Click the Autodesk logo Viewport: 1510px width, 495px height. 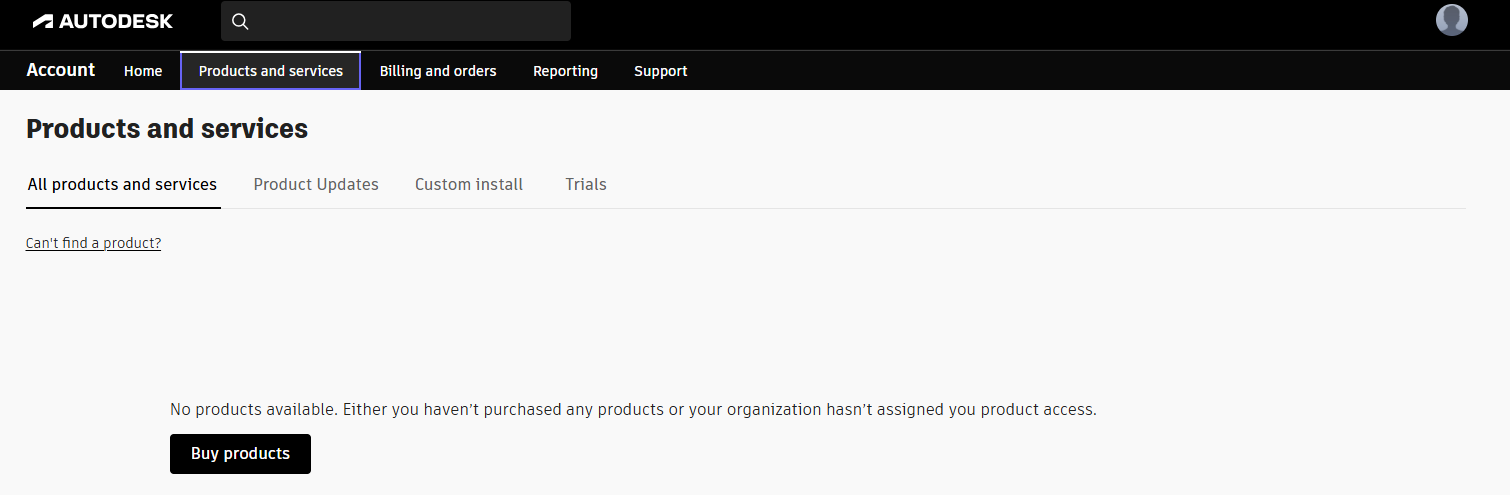pyautogui.click(x=103, y=21)
